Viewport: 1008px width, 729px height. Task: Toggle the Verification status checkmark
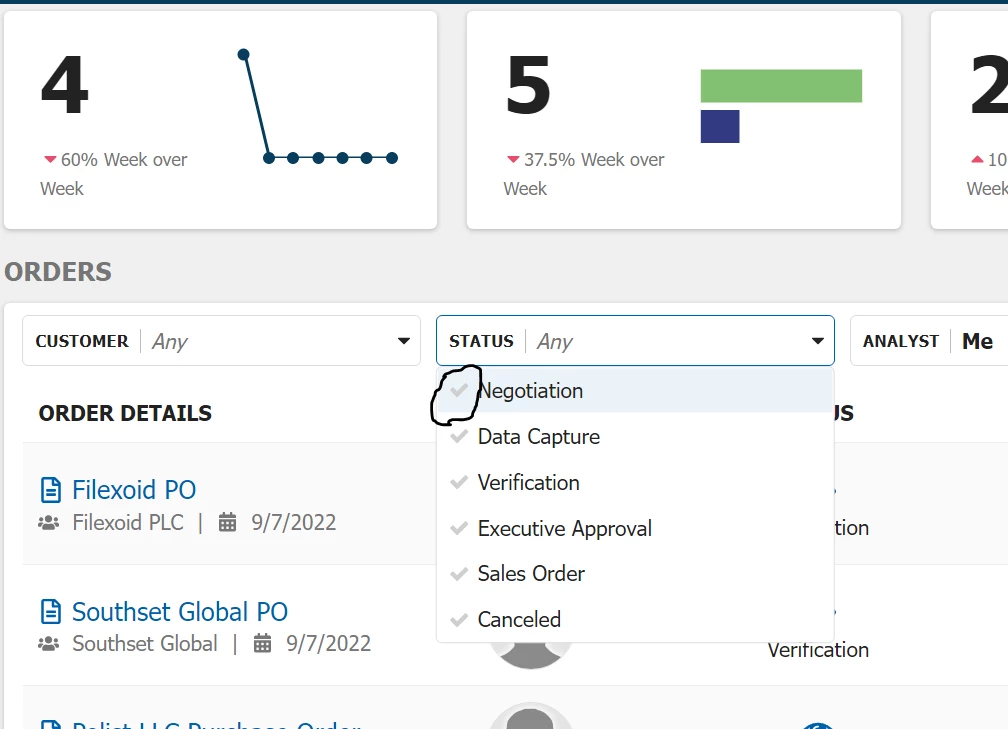click(x=459, y=482)
